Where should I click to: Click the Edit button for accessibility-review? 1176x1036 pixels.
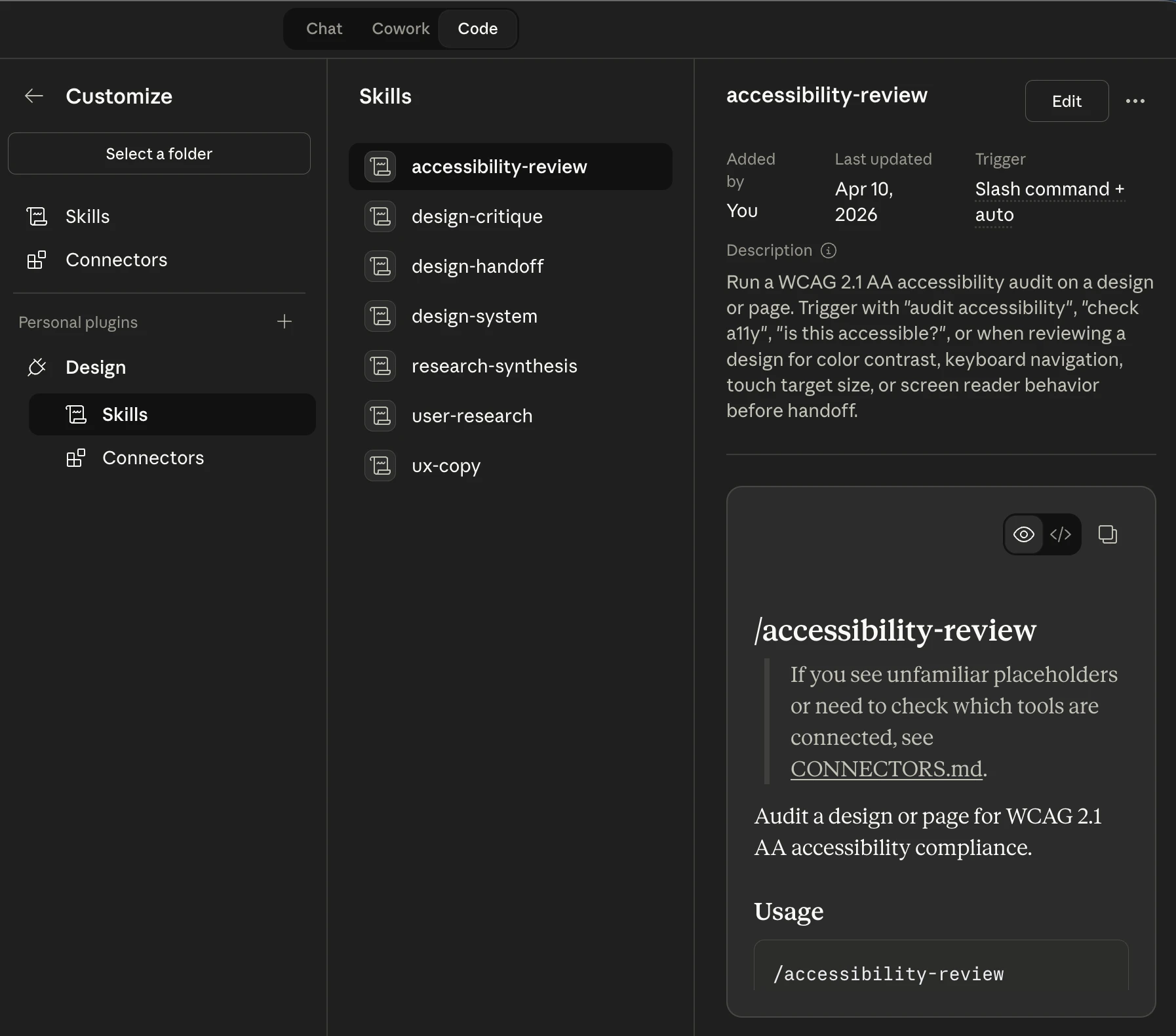tap(1066, 101)
